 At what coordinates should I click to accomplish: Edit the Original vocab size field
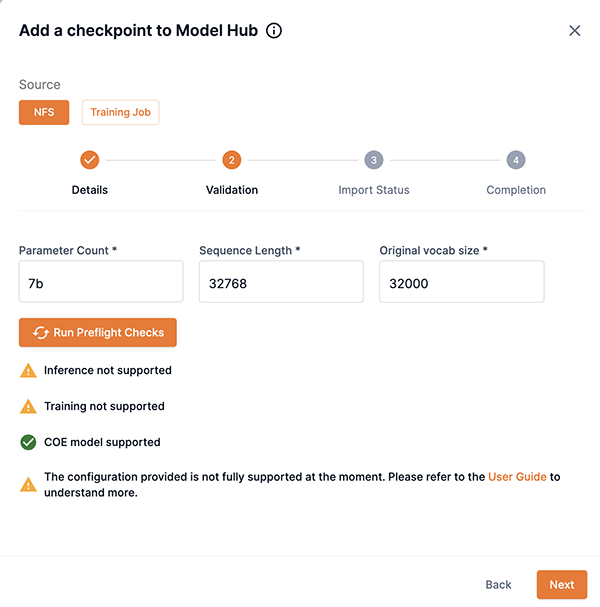[x=461, y=283]
